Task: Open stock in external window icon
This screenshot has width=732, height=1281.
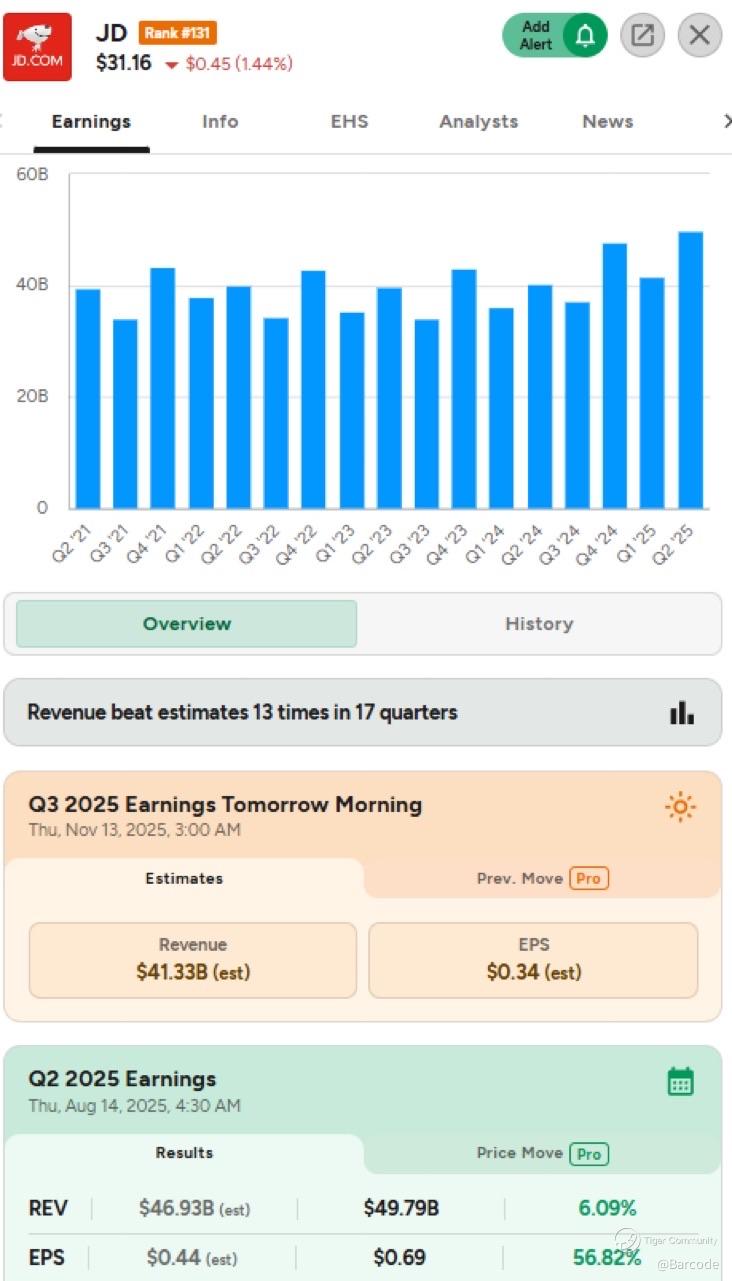Action: tap(642, 36)
